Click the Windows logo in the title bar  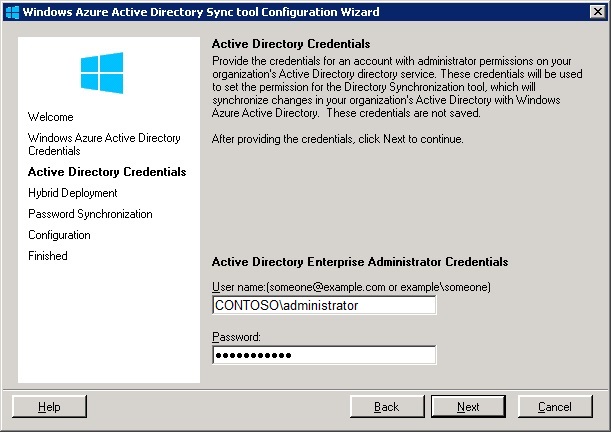point(12,12)
